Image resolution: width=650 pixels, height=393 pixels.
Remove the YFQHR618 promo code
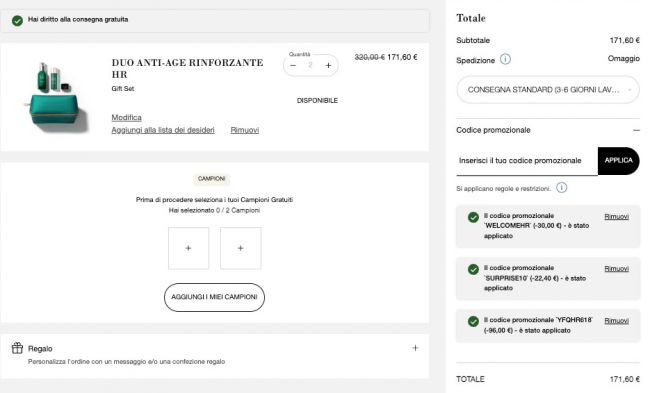point(616,321)
